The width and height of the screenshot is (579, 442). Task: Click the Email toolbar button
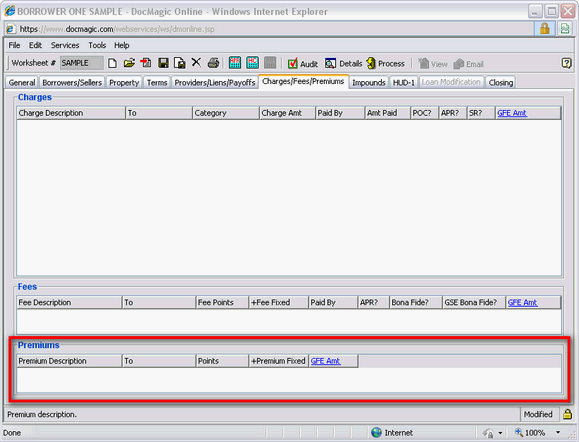468,64
